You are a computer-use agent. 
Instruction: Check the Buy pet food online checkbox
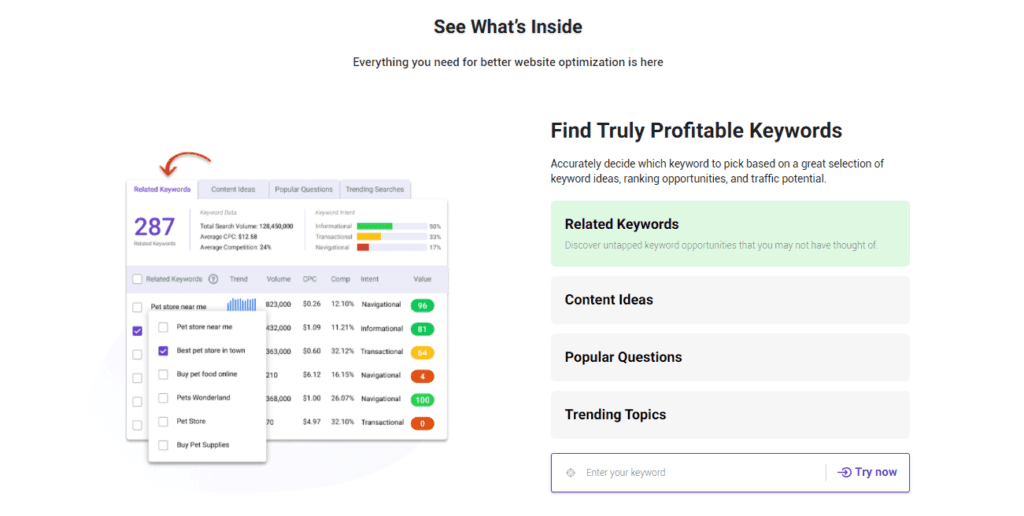point(163,374)
